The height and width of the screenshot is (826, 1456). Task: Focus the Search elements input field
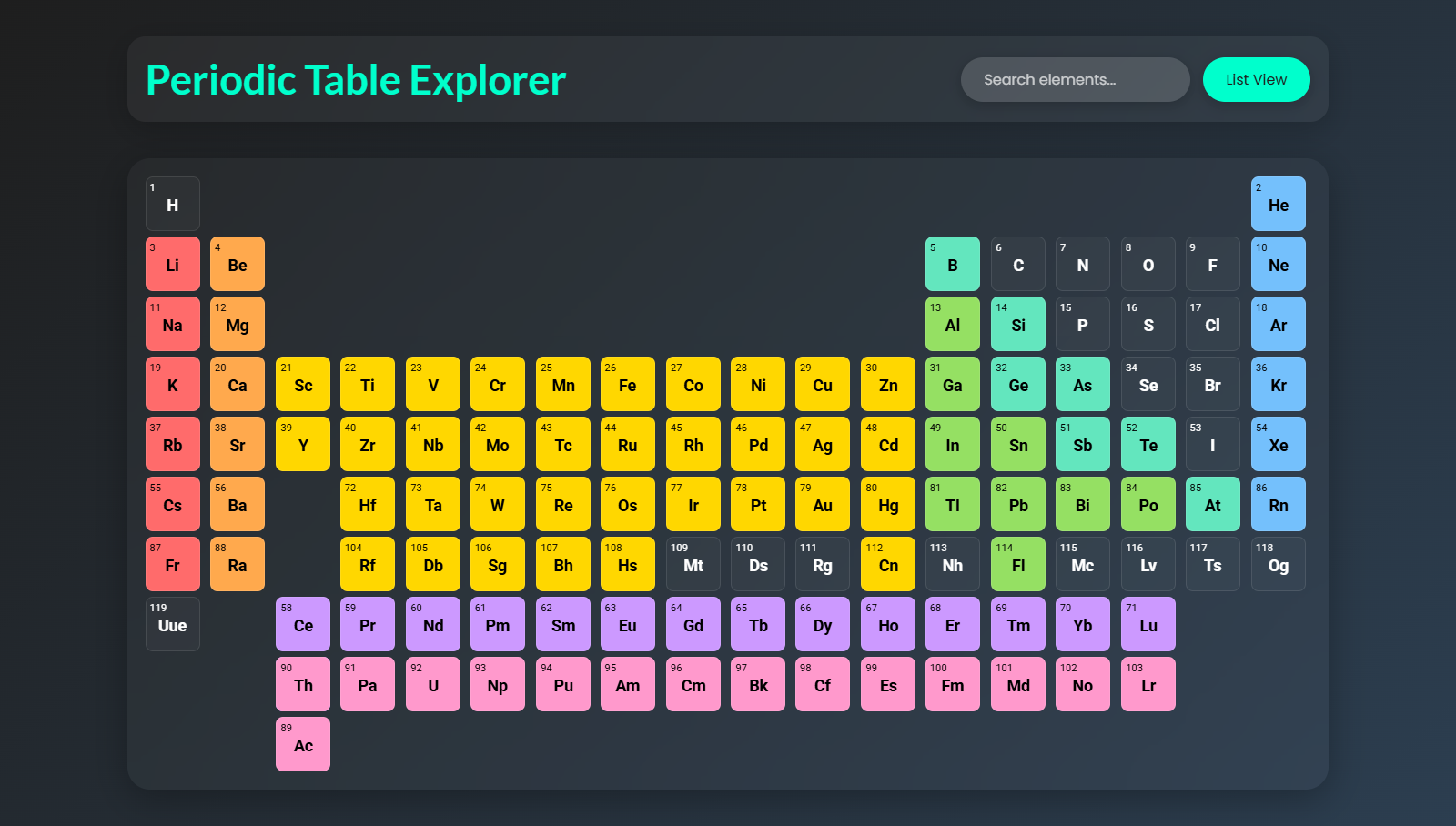(1076, 79)
